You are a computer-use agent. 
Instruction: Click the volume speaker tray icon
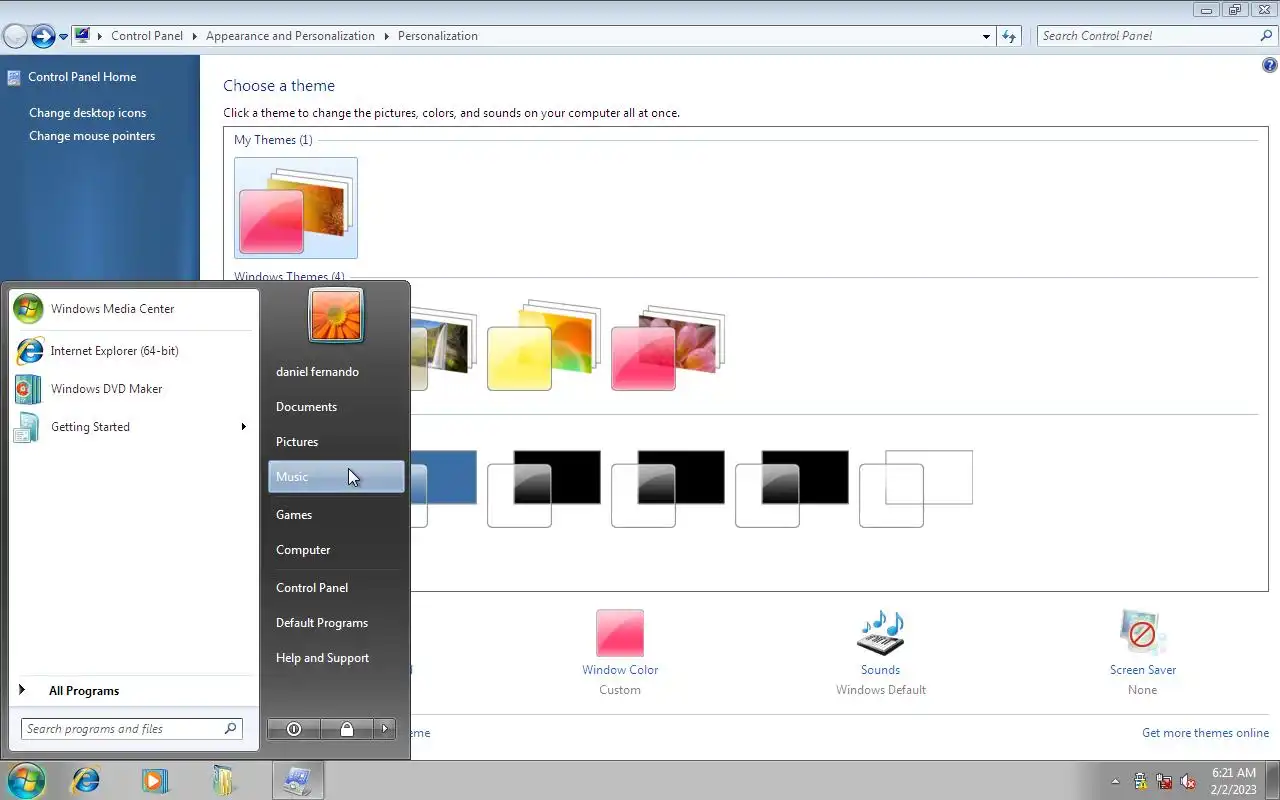1189,782
